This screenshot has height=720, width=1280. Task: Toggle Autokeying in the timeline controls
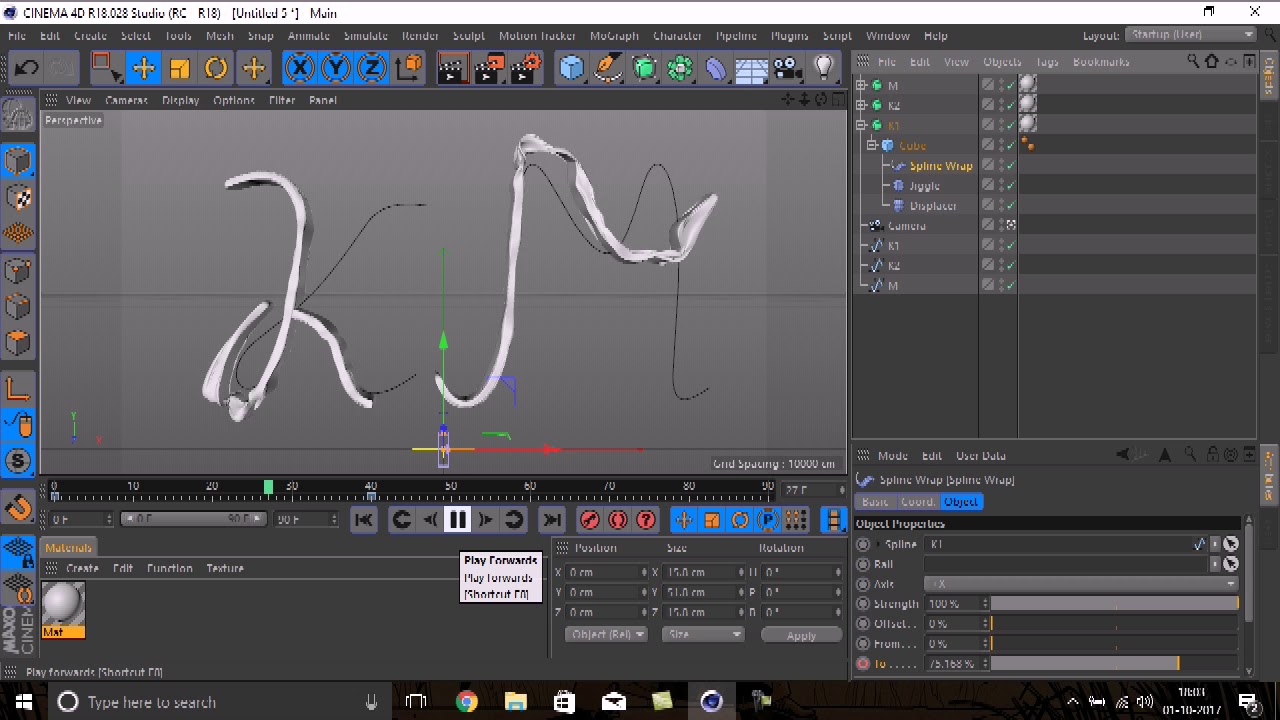[x=618, y=519]
